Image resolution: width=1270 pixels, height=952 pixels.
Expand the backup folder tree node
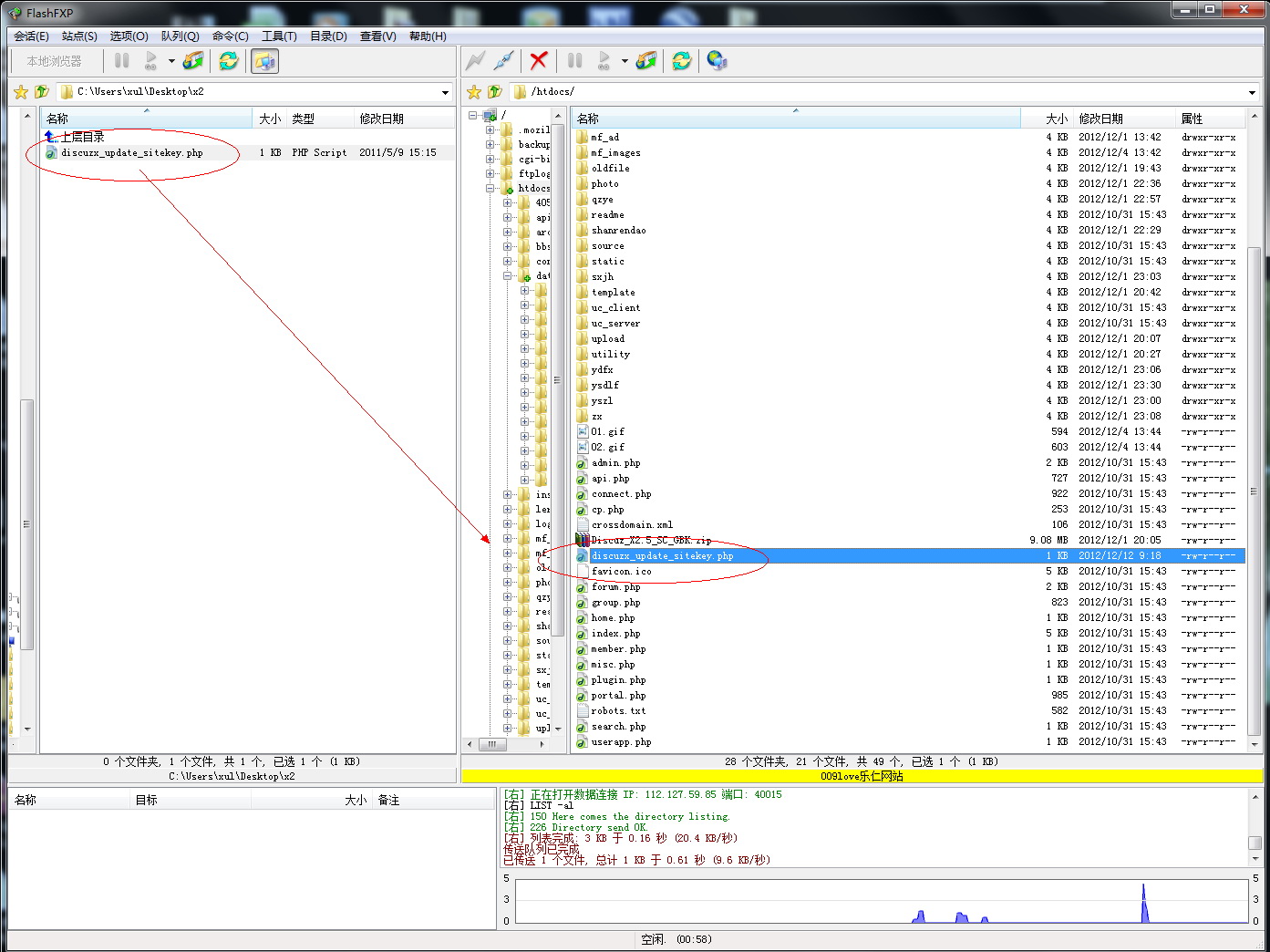tap(490, 144)
